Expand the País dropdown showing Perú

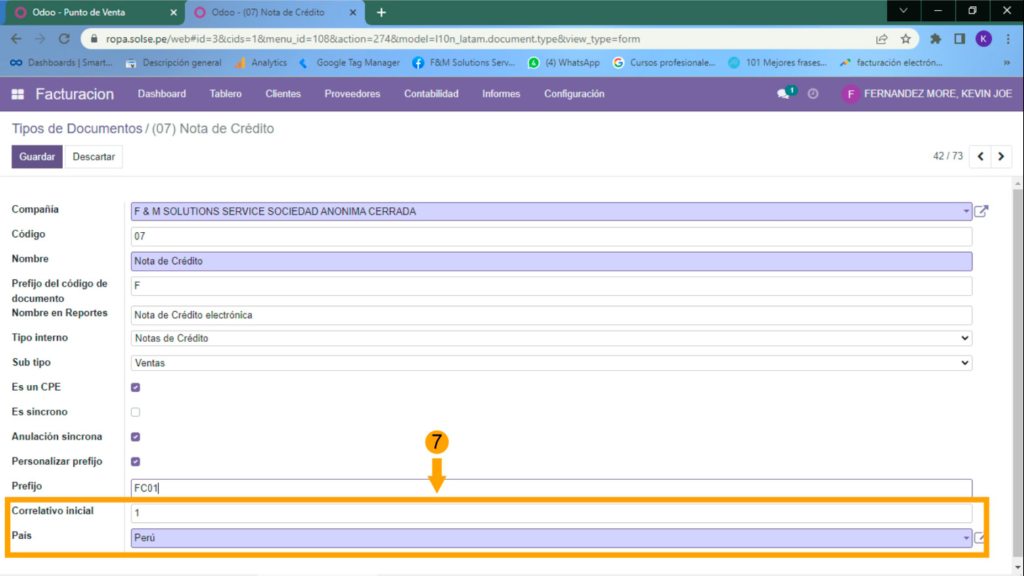click(551, 538)
